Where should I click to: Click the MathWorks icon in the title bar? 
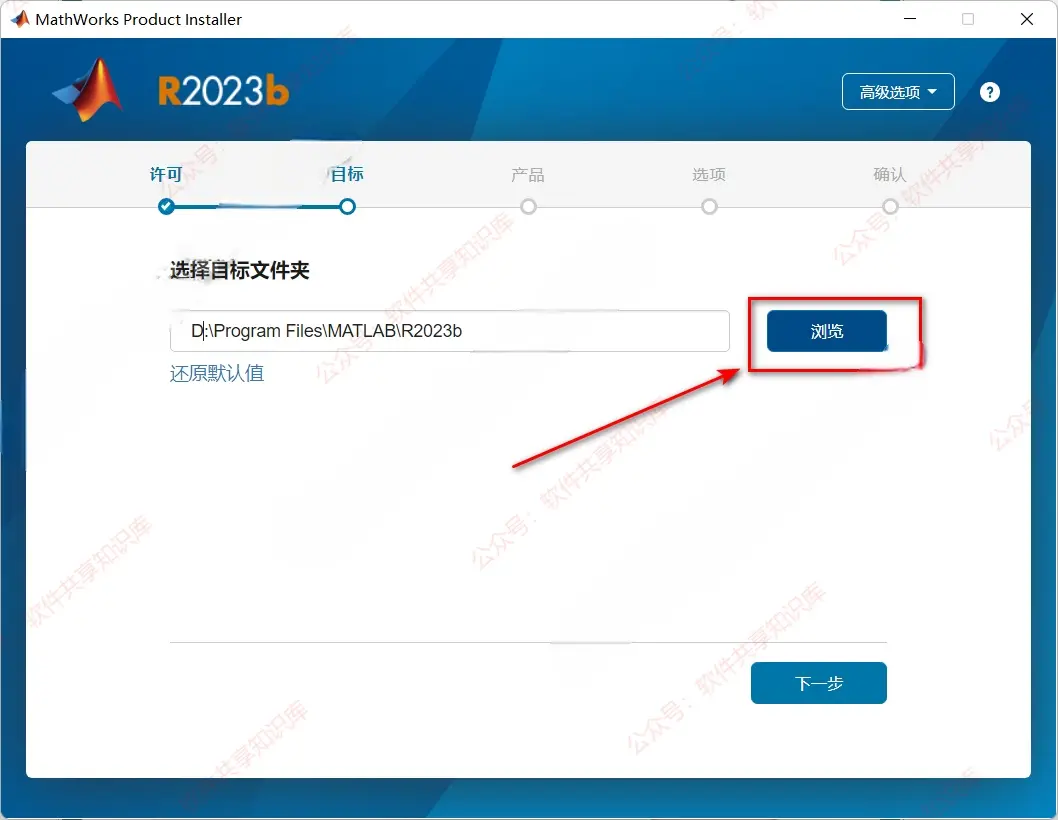click(x=20, y=19)
